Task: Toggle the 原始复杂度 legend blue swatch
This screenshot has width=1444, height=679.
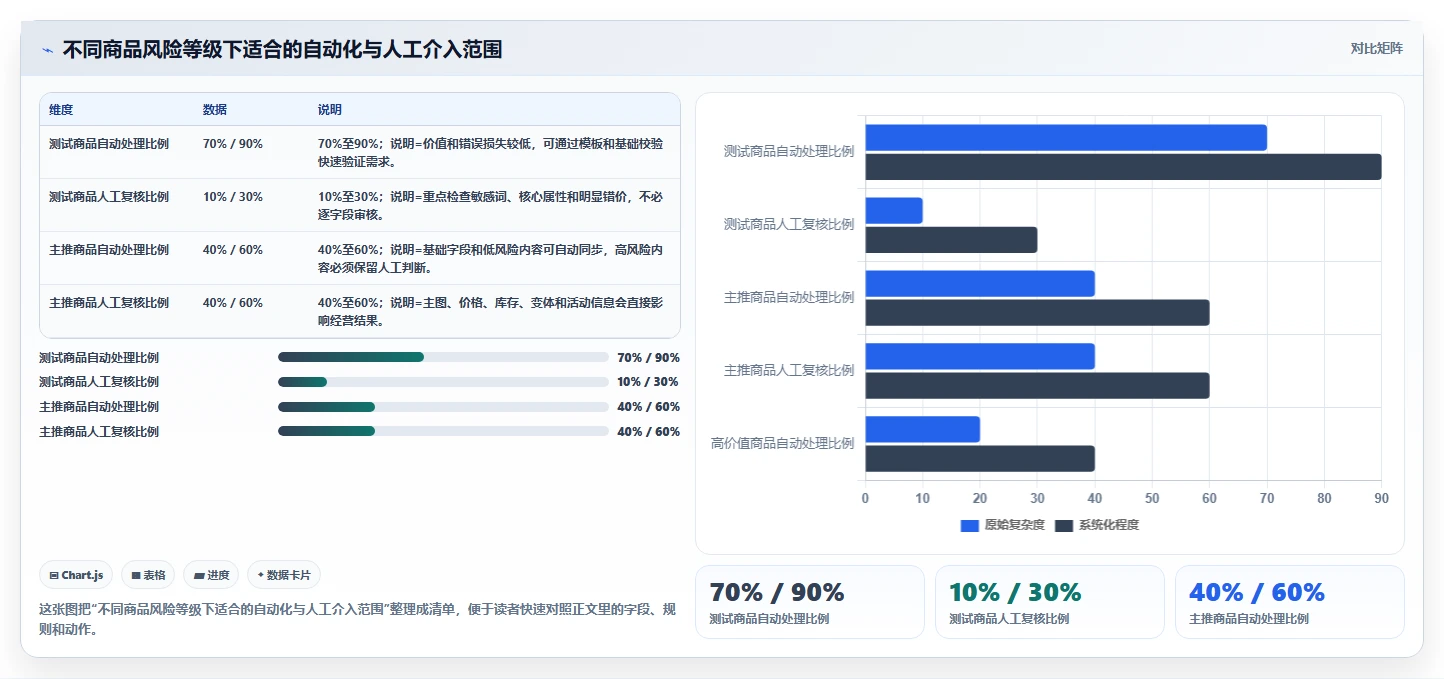Action: (969, 525)
